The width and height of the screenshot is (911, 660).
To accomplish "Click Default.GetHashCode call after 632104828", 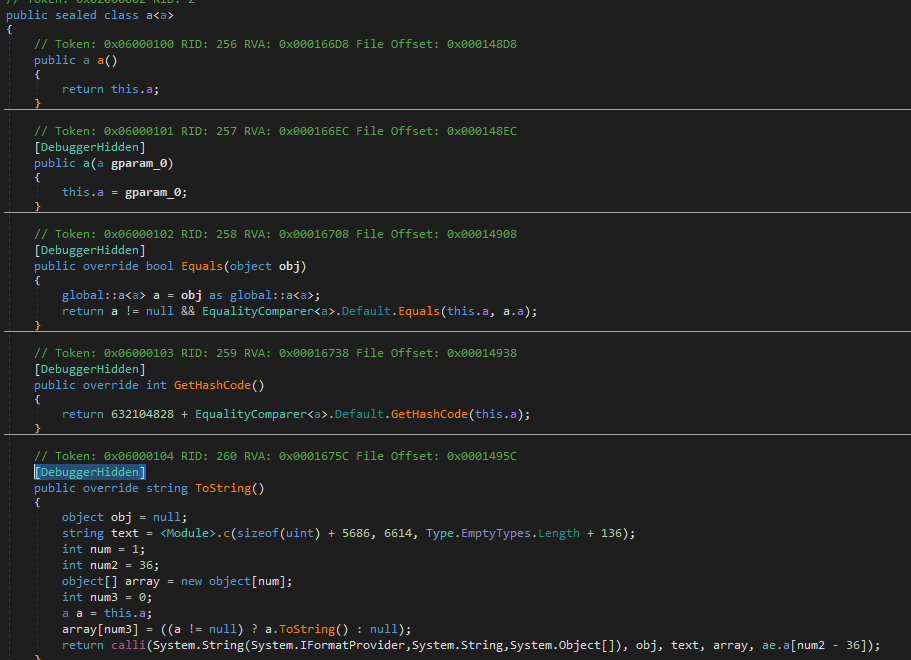I will click(401, 414).
